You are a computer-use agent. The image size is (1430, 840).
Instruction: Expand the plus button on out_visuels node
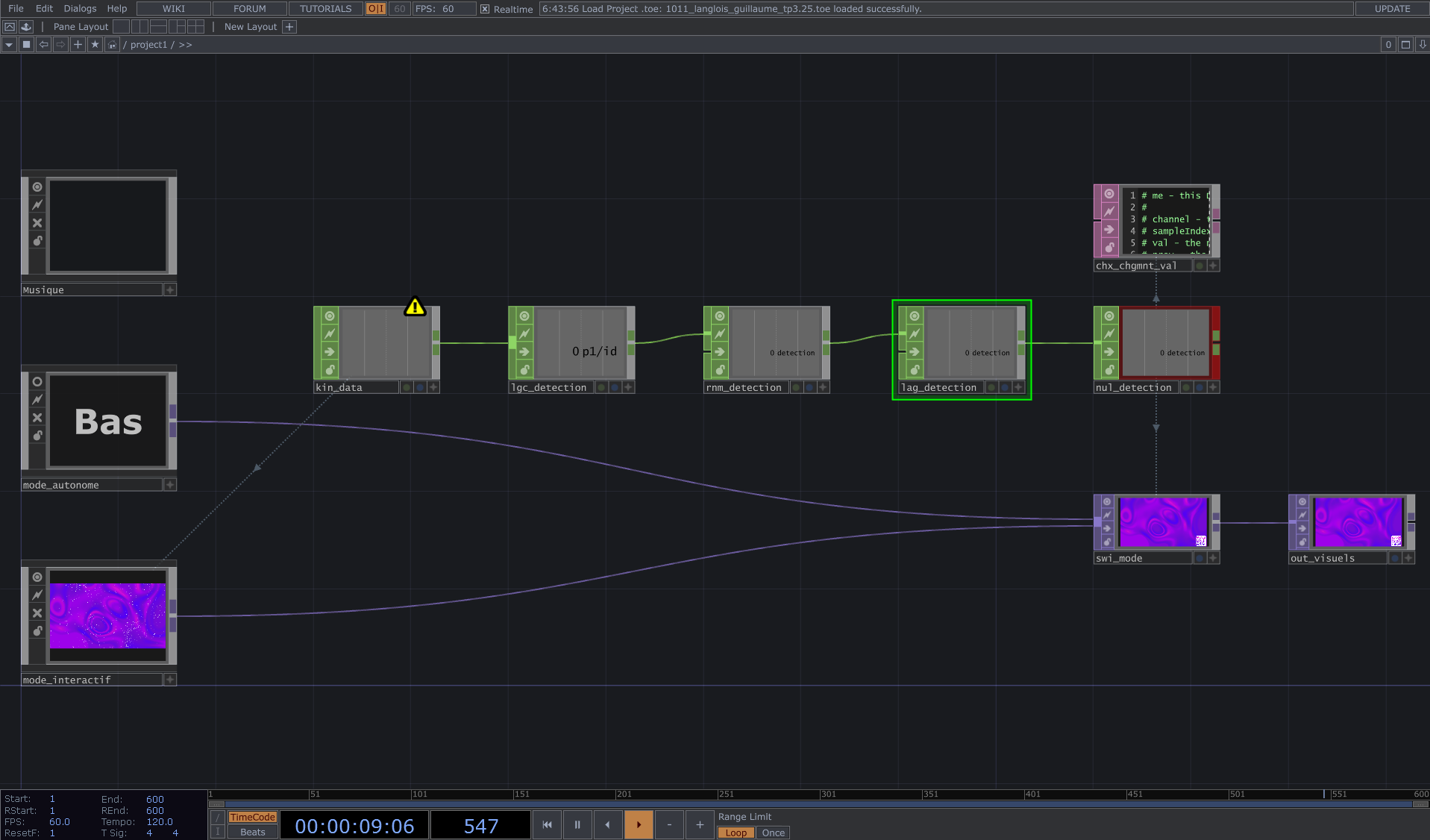point(1408,558)
